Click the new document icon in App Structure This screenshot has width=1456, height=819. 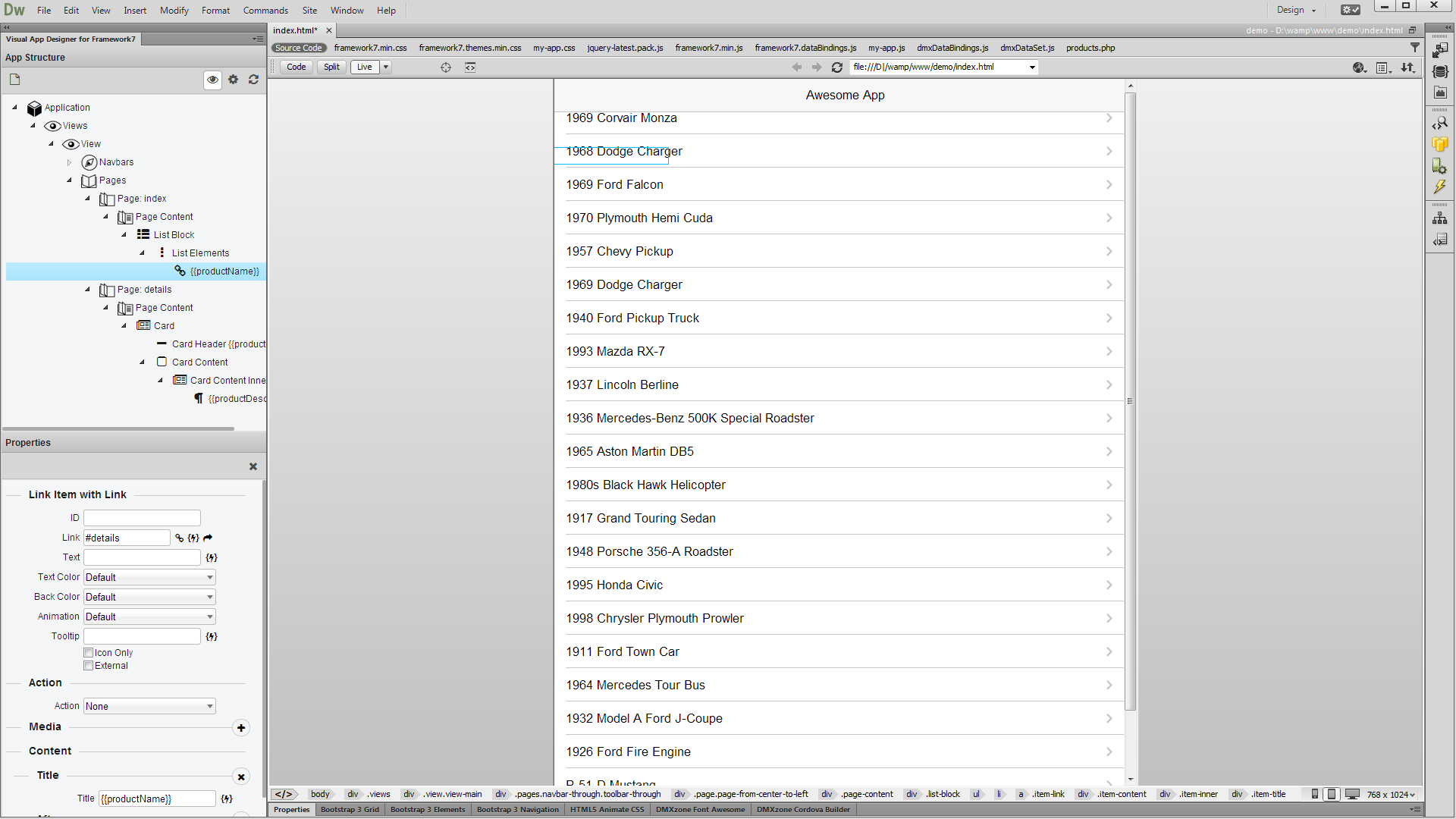[x=14, y=80]
